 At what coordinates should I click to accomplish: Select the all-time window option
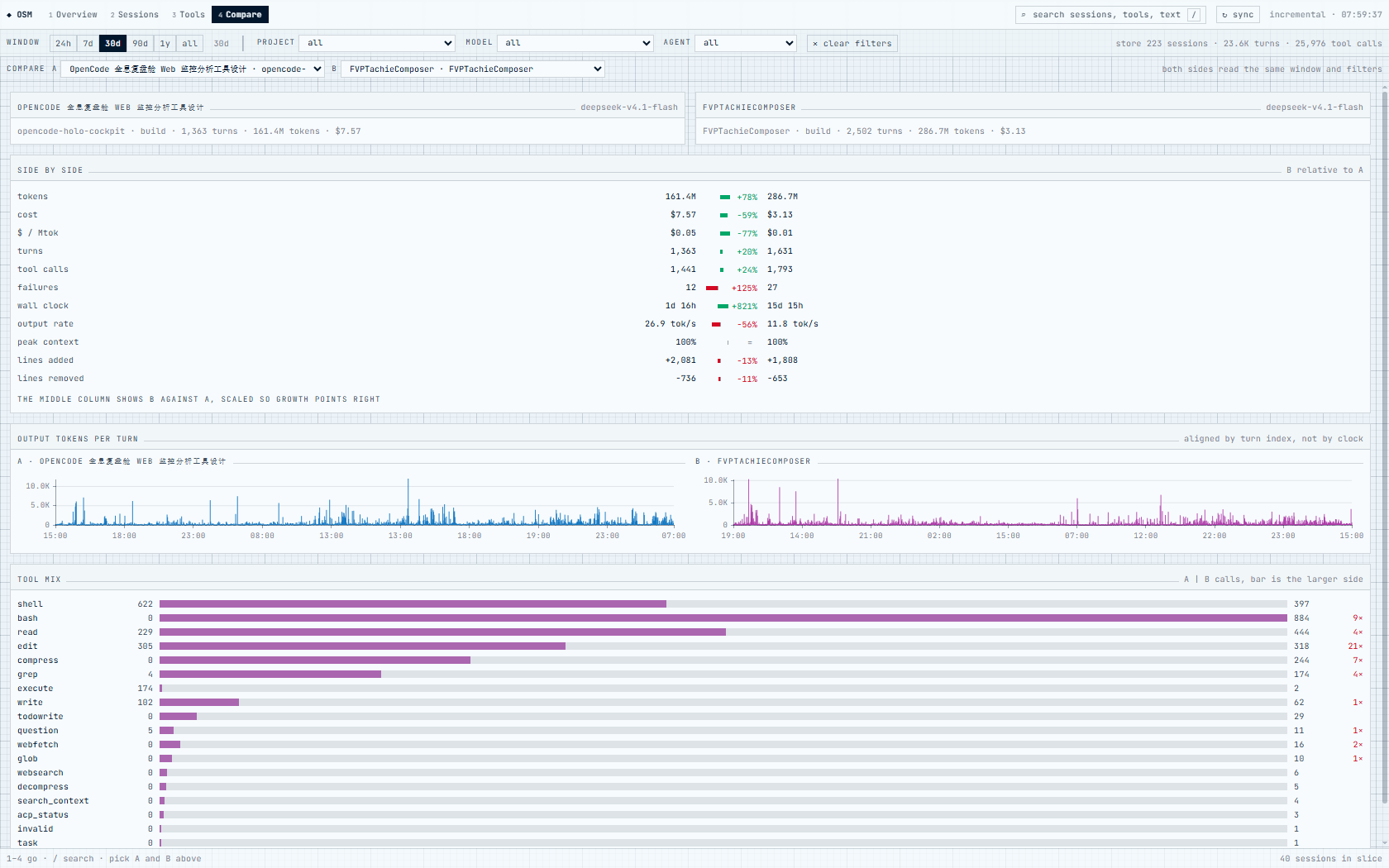189,43
